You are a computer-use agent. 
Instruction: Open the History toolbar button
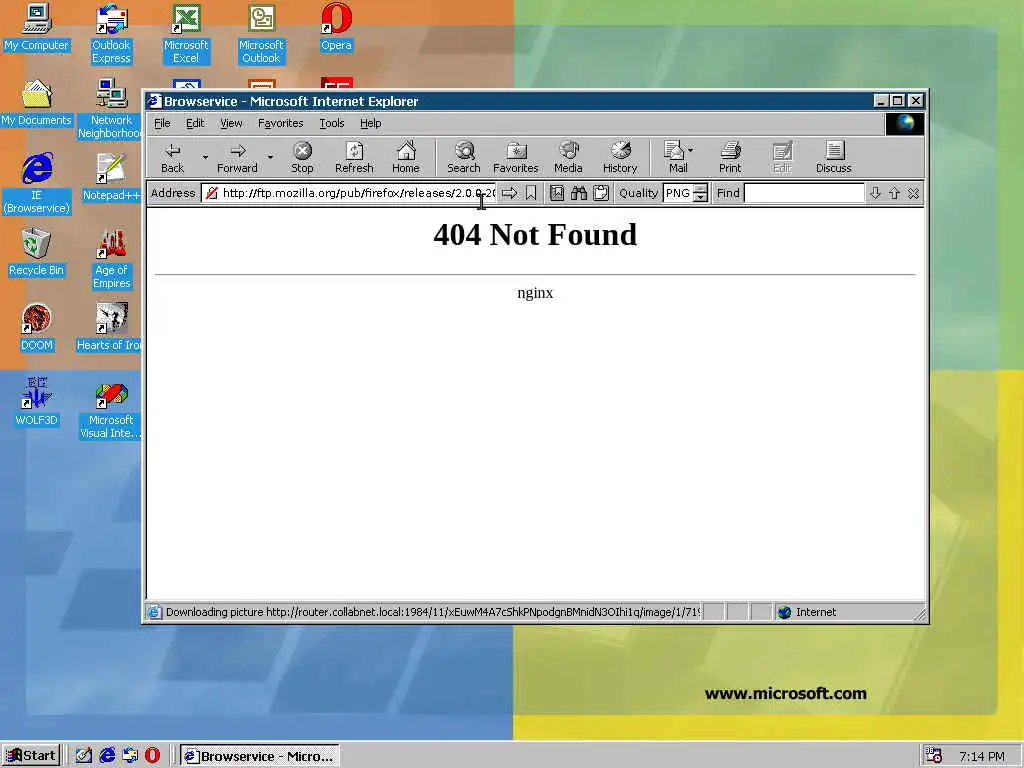point(620,157)
